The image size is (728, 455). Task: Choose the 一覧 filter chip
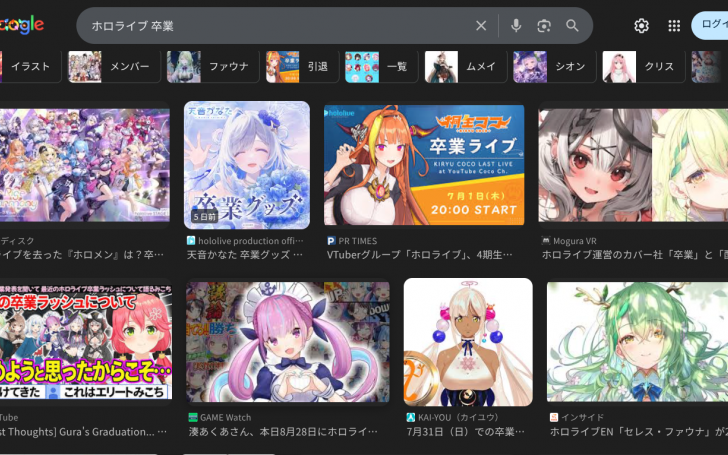[379, 67]
